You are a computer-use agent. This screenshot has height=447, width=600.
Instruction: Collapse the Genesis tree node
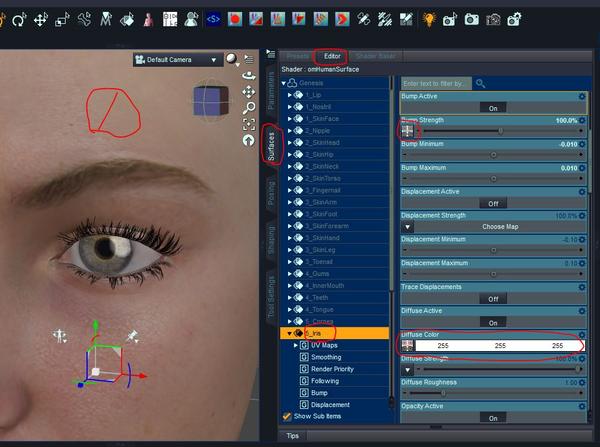tap(284, 83)
